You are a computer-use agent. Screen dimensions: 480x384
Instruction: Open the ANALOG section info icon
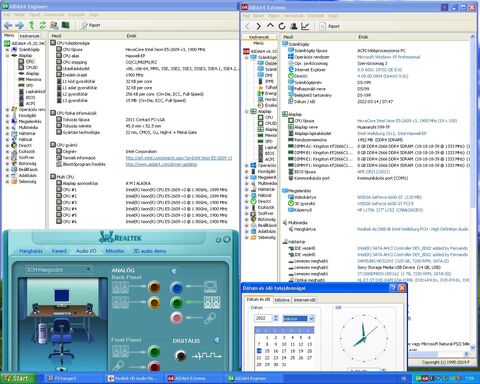pyautogui.click(x=174, y=271)
